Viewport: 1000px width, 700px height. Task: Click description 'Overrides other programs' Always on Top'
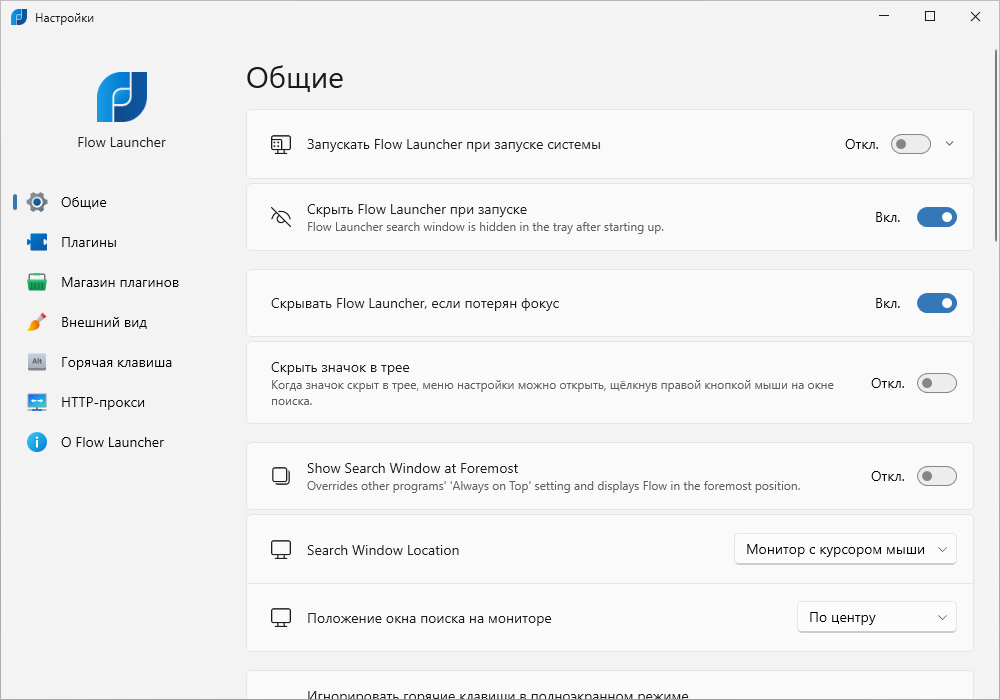click(x=554, y=486)
